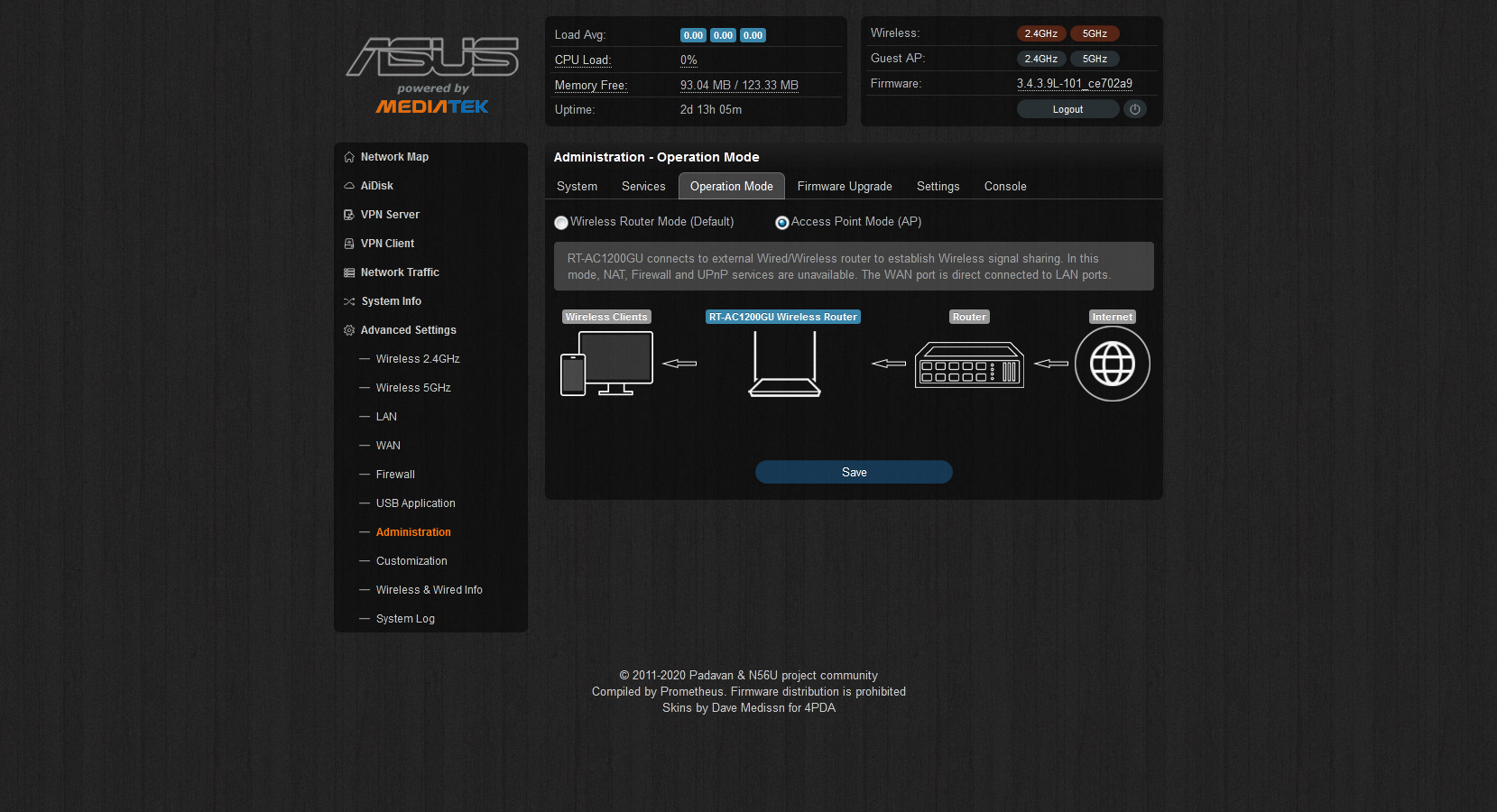Click the VPN Client sidebar icon
Screen dimensions: 1497x812
[x=349, y=244]
